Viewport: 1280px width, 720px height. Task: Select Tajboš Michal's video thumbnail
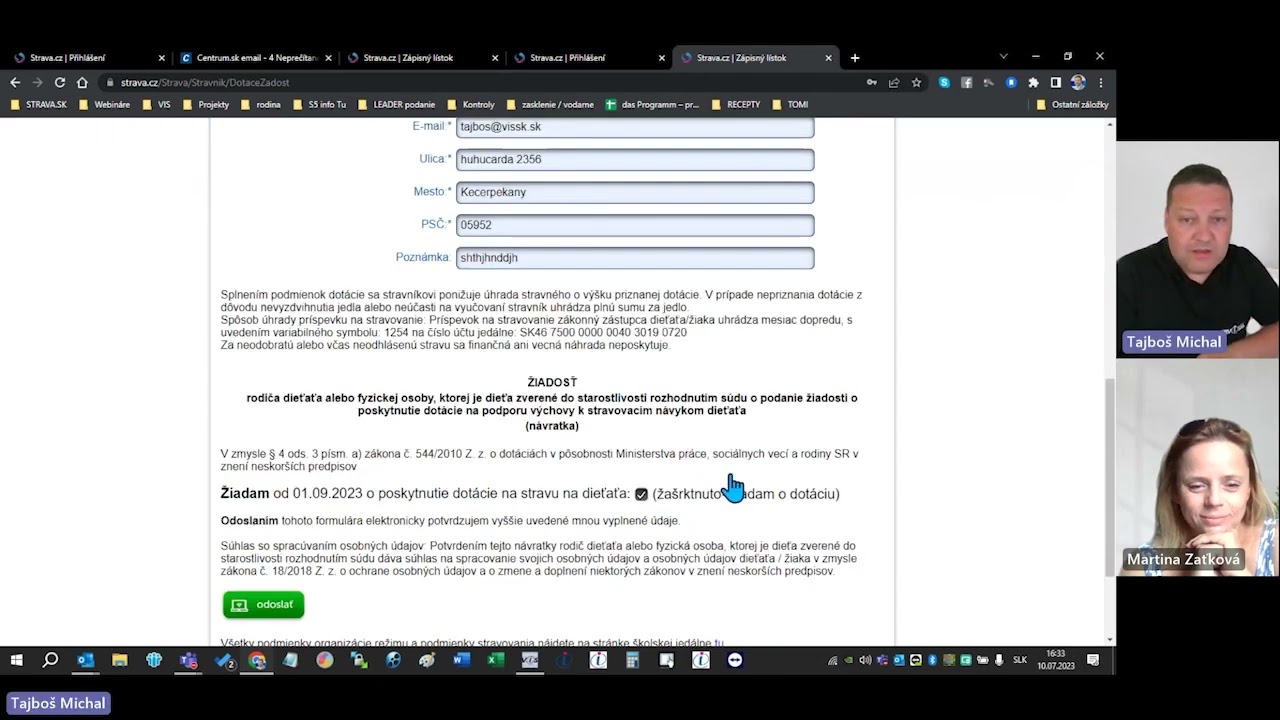click(1198, 249)
